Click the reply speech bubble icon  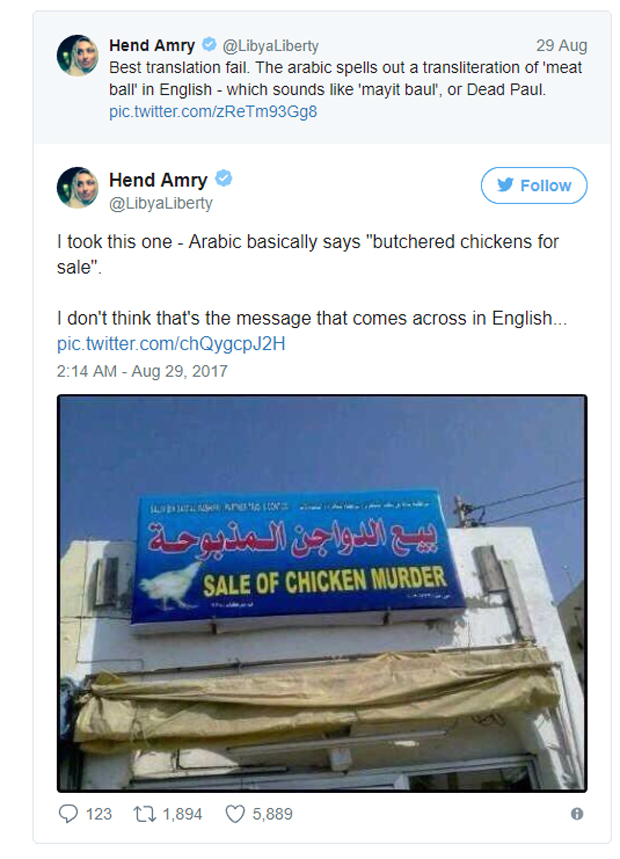point(69,814)
